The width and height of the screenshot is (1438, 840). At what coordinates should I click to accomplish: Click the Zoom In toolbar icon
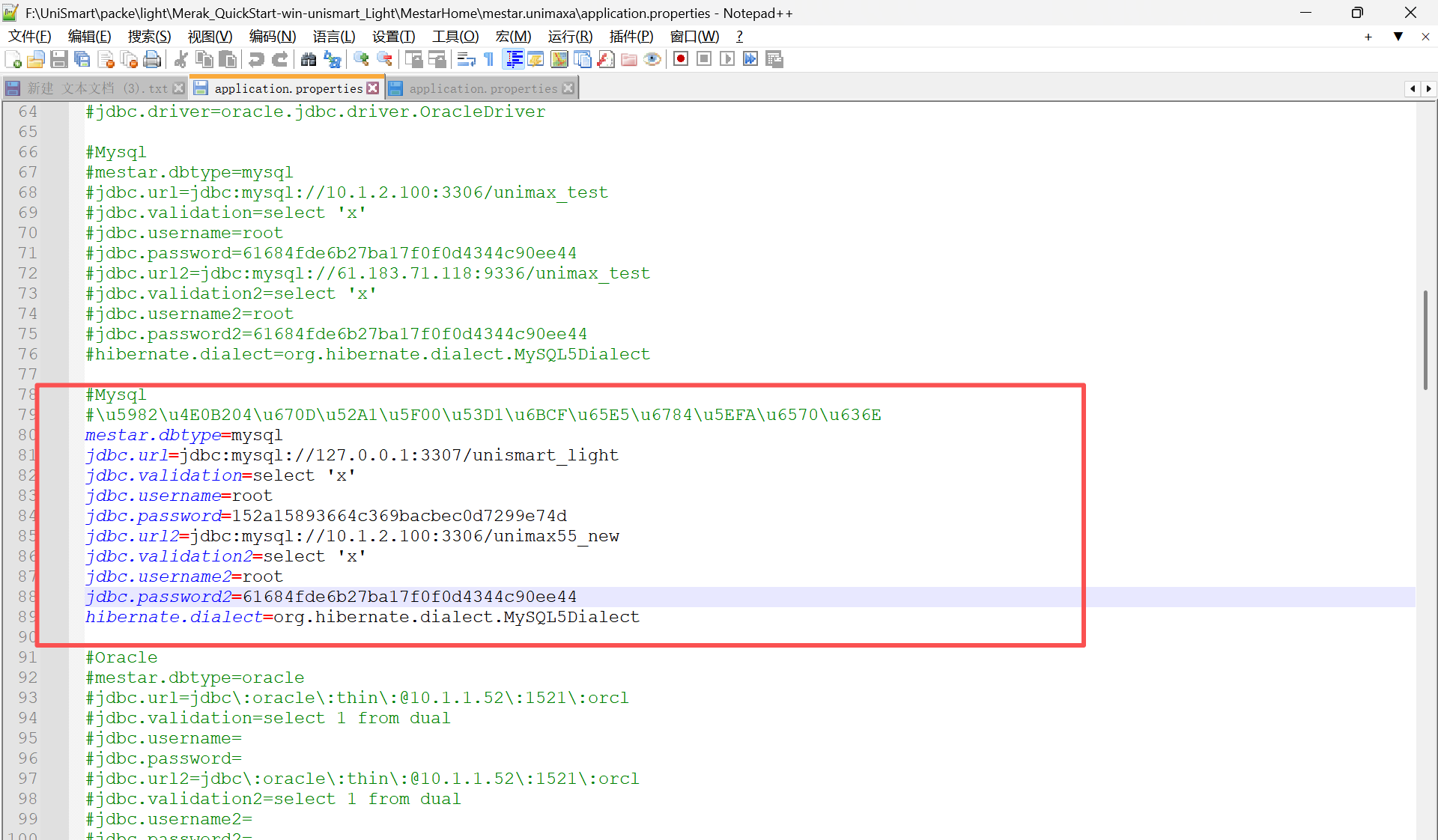(362, 60)
